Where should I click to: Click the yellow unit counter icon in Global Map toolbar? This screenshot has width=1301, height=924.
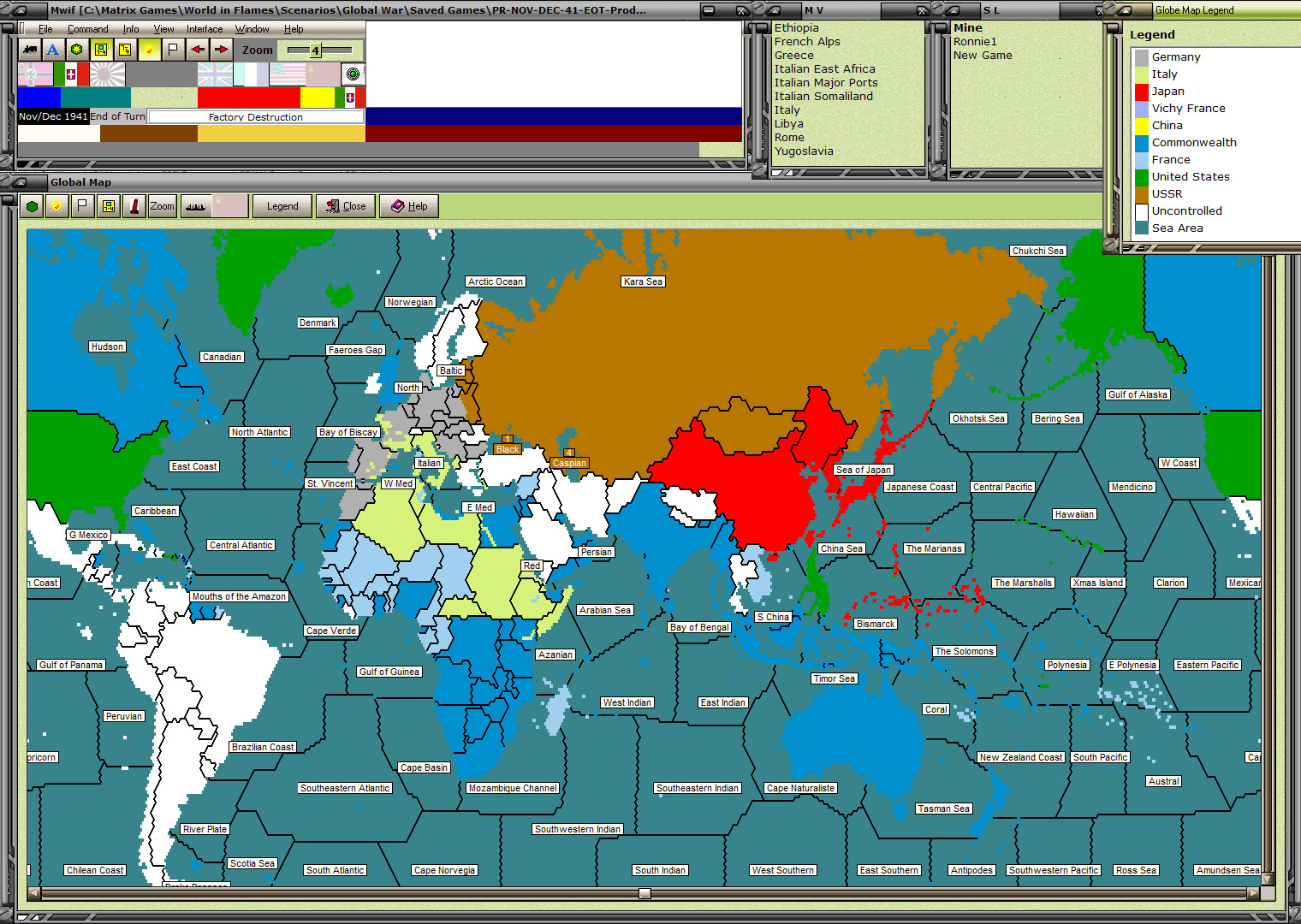coord(109,206)
